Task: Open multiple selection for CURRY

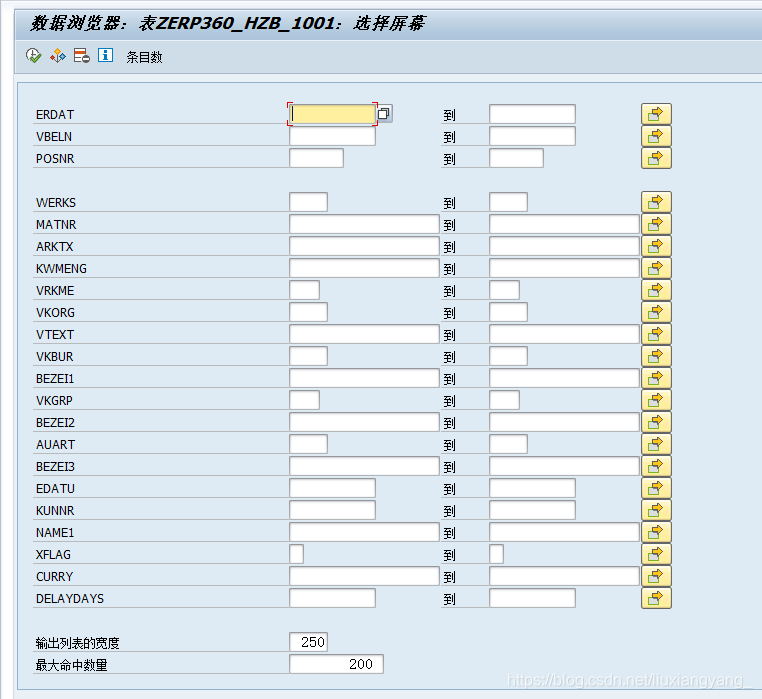Action: click(656, 576)
